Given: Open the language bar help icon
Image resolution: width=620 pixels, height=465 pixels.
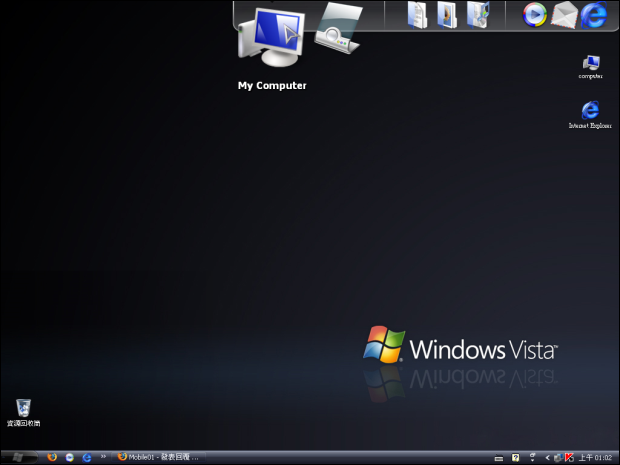Looking at the screenshot, I should click(515, 458).
